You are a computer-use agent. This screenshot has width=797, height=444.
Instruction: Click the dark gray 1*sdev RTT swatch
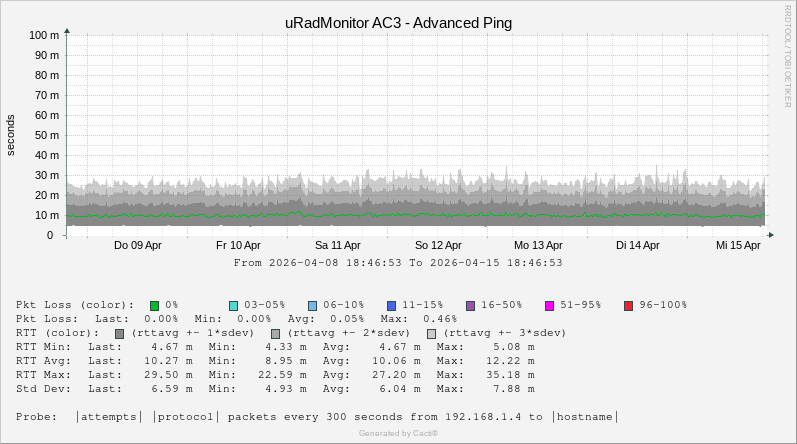coord(120,333)
